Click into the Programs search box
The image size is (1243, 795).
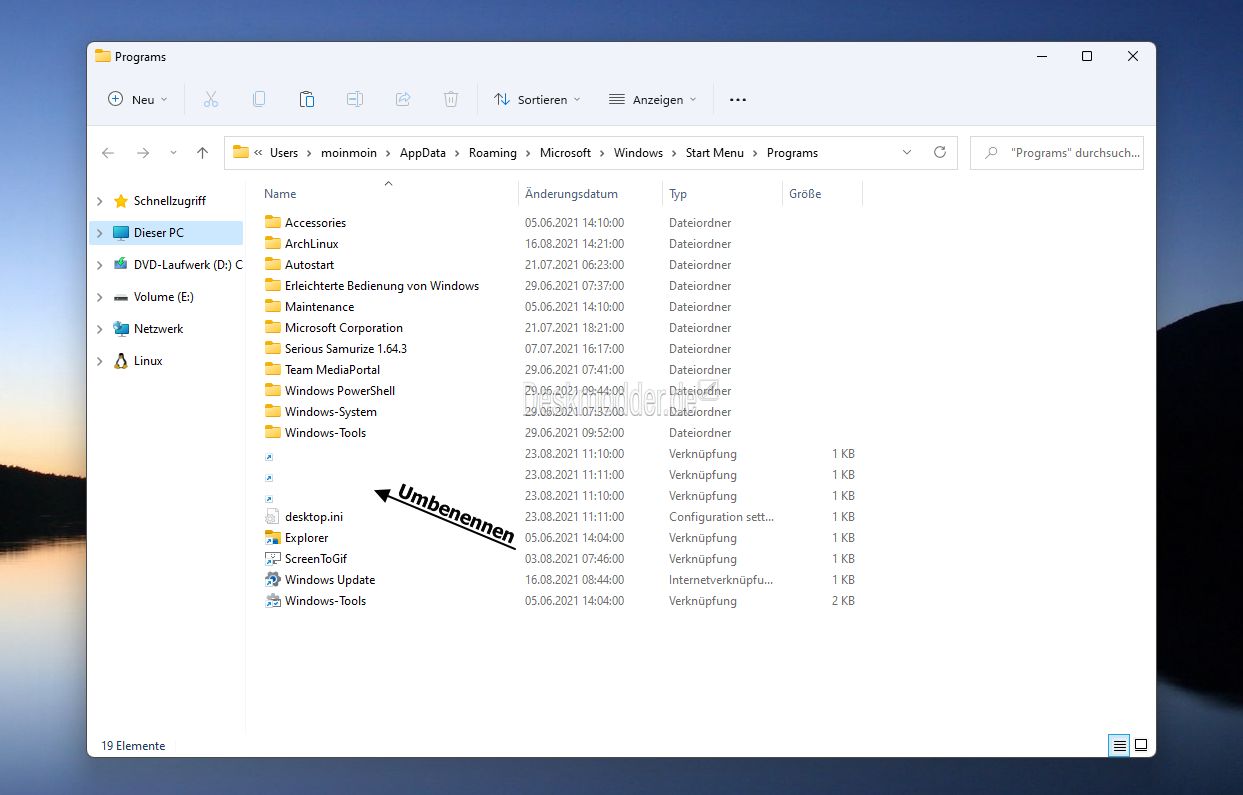[1057, 153]
